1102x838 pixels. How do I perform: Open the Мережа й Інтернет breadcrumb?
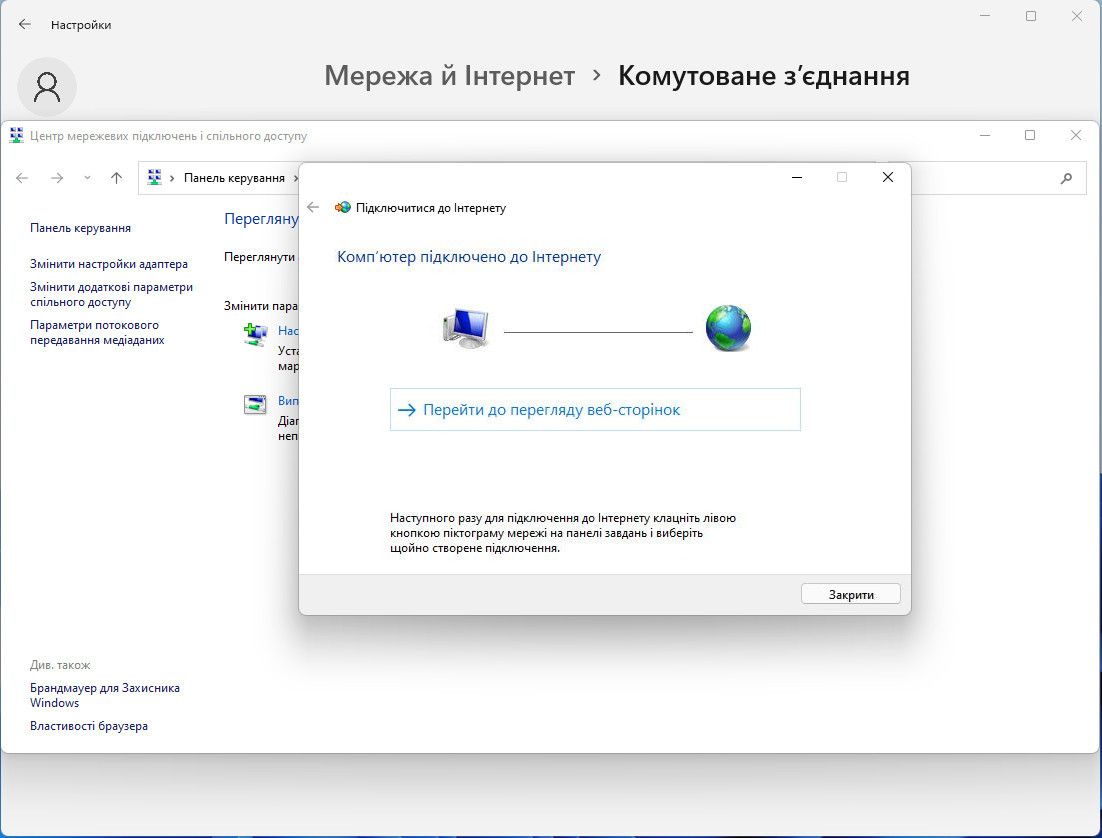(450, 75)
